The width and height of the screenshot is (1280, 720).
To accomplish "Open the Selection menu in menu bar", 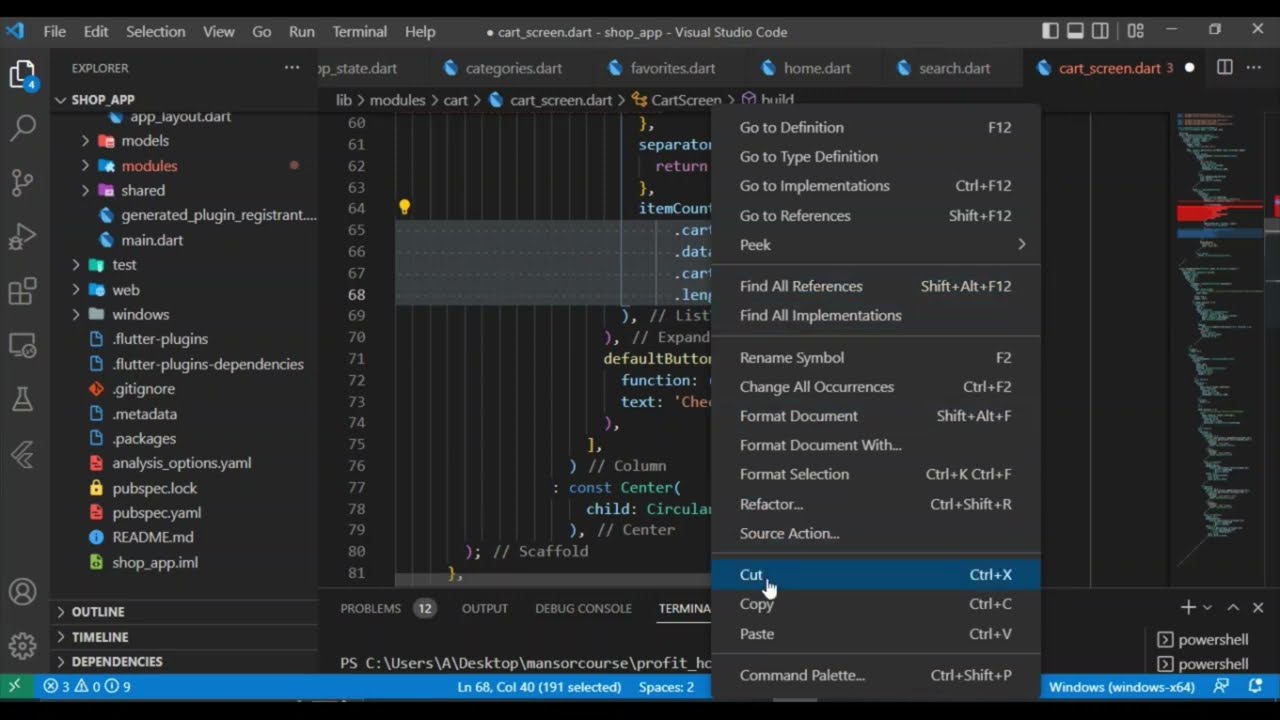I will pos(155,31).
